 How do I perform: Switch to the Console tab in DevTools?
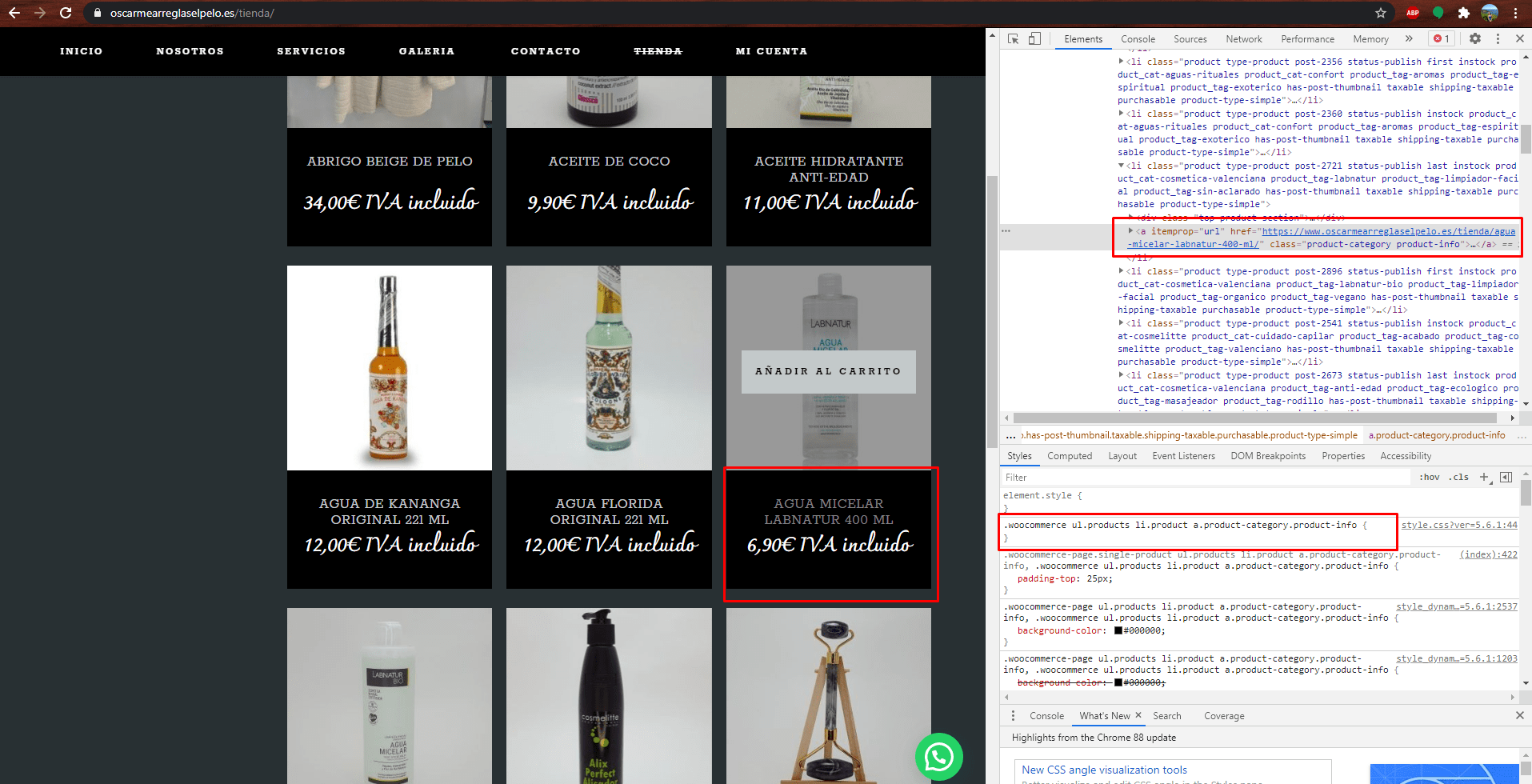1138,38
